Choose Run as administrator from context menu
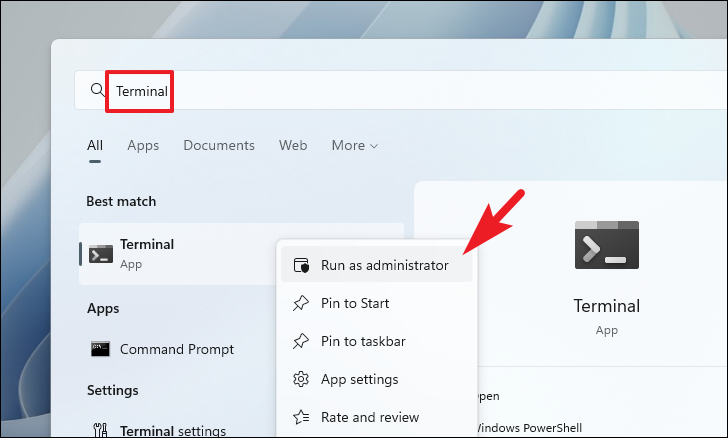Image resolution: width=728 pixels, height=438 pixels. (x=377, y=265)
